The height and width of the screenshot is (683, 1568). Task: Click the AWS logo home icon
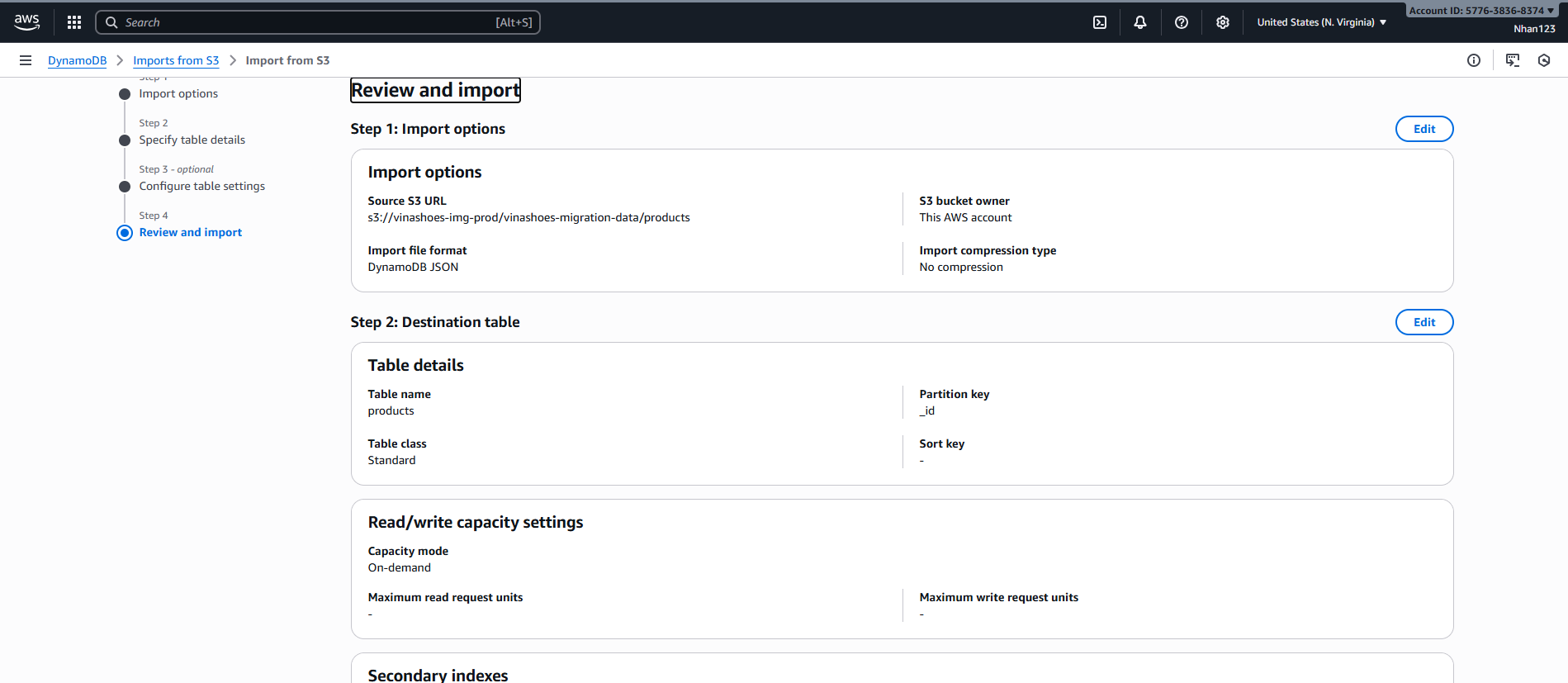coord(26,22)
